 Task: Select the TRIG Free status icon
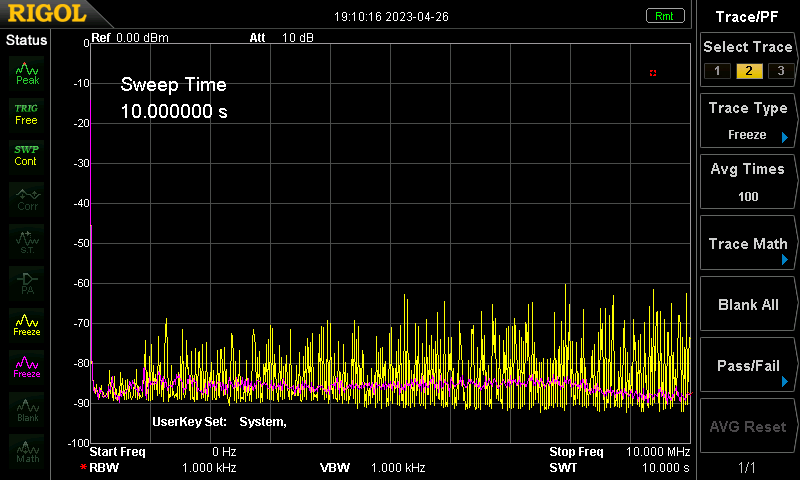(x=27, y=114)
